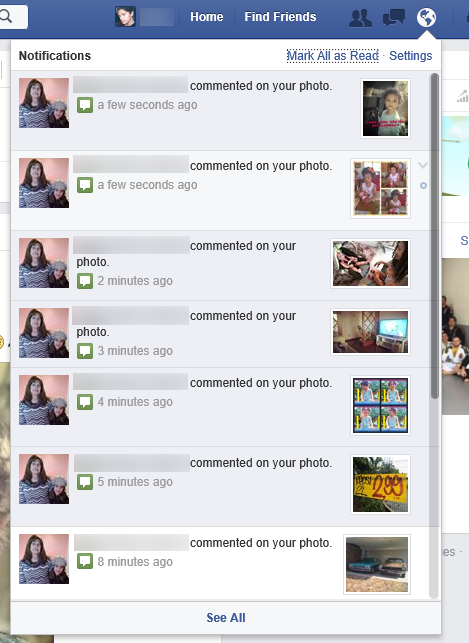This screenshot has height=643, width=469.
Task: Open the profile picture in the top bar
Action: click(125, 17)
